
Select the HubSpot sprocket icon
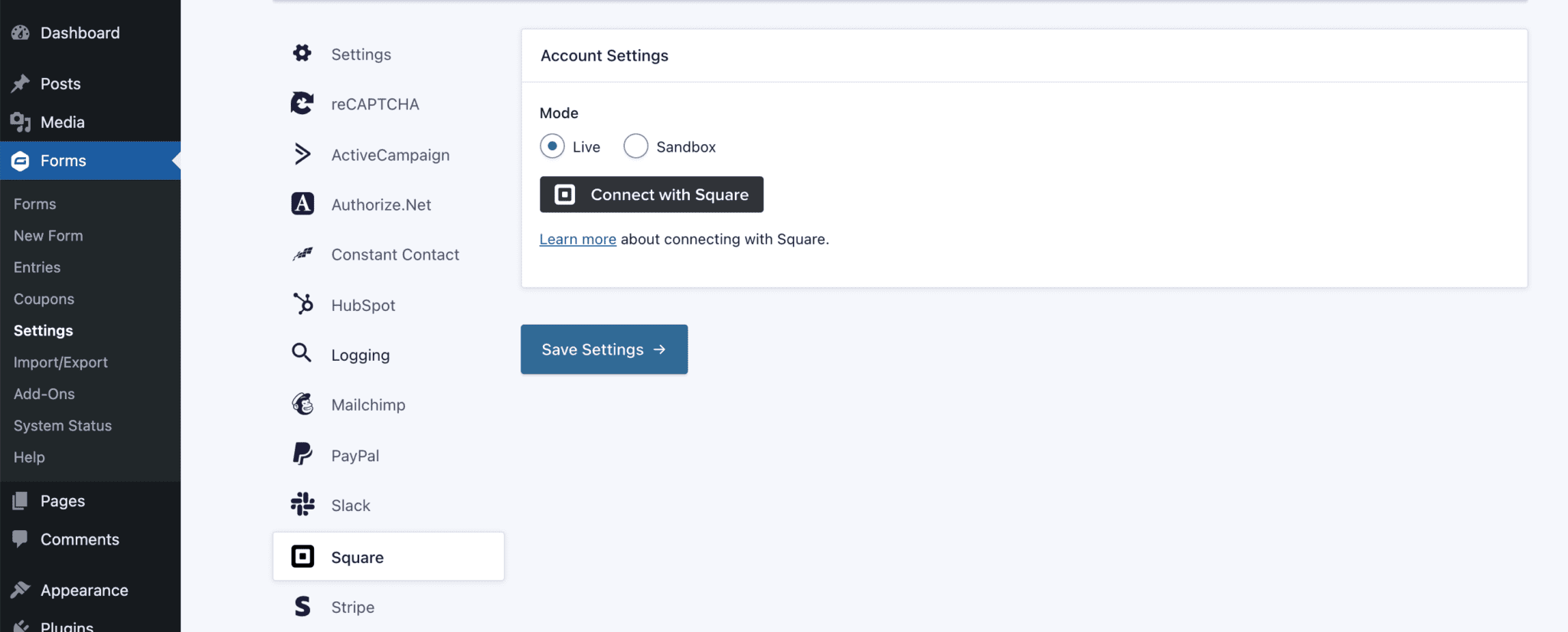coord(302,304)
